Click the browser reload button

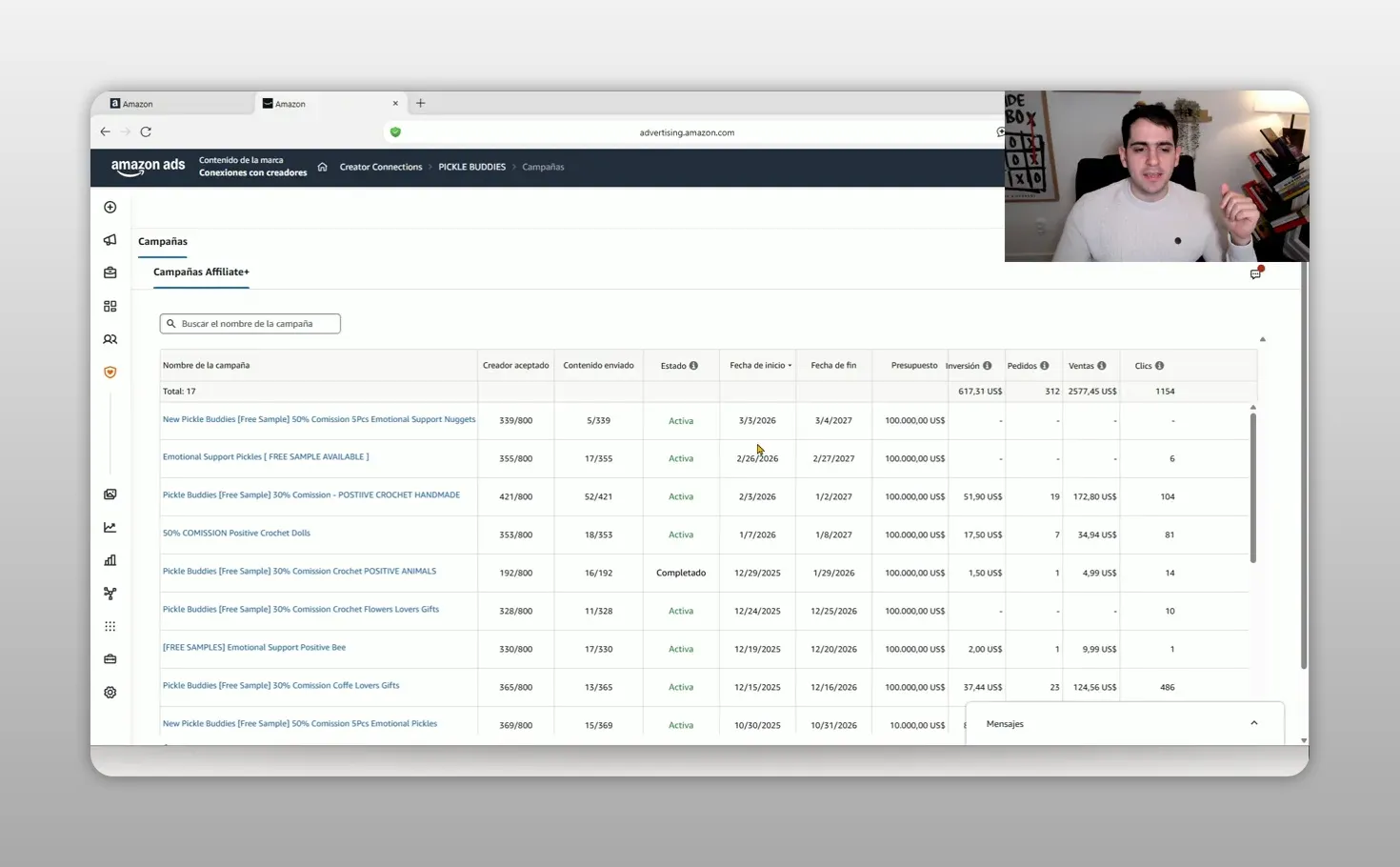pyautogui.click(x=146, y=131)
